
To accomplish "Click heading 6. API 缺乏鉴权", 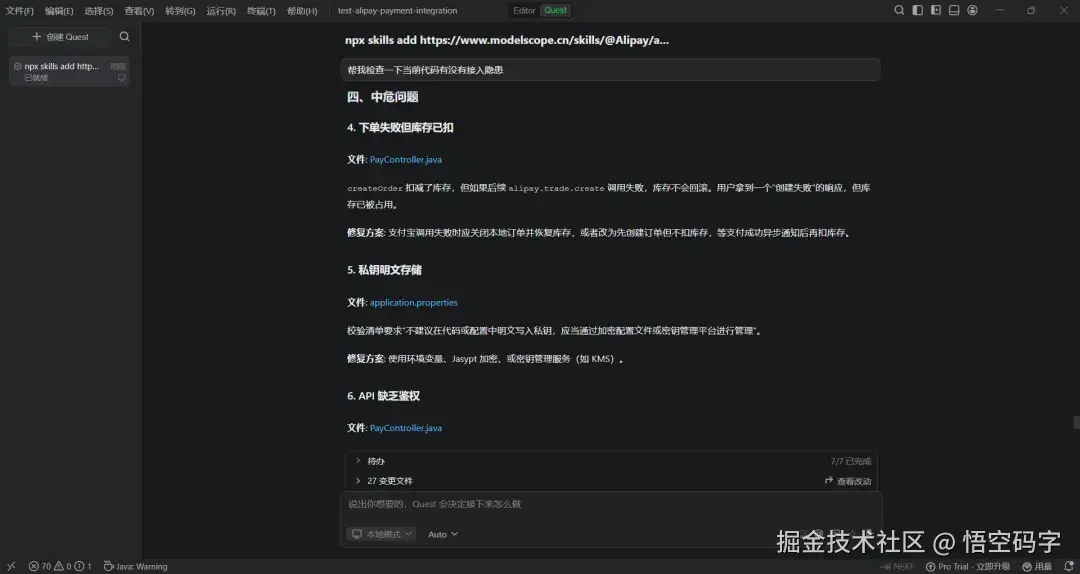I will (383, 396).
